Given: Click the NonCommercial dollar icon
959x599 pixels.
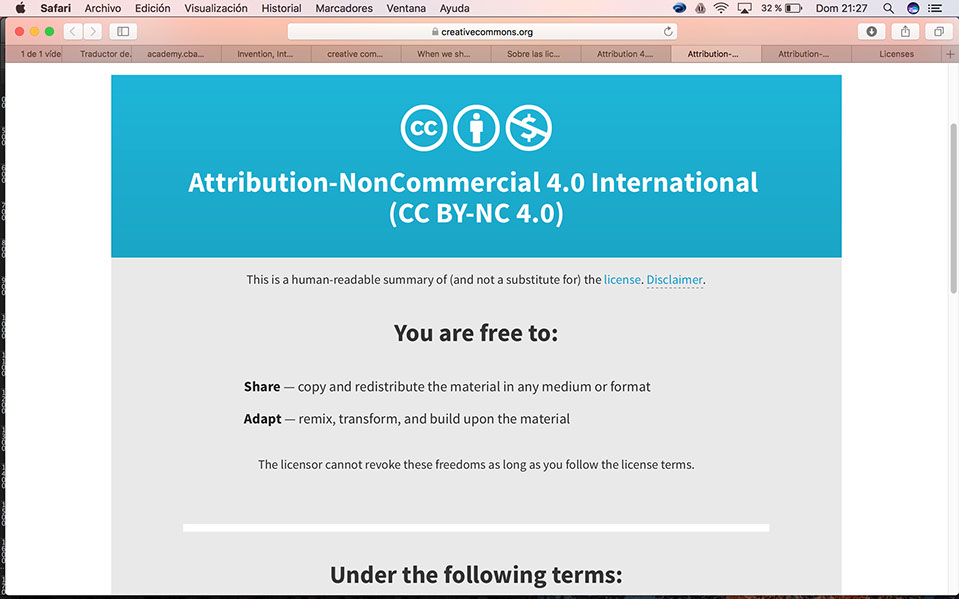Looking at the screenshot, I should click(529, 128).
